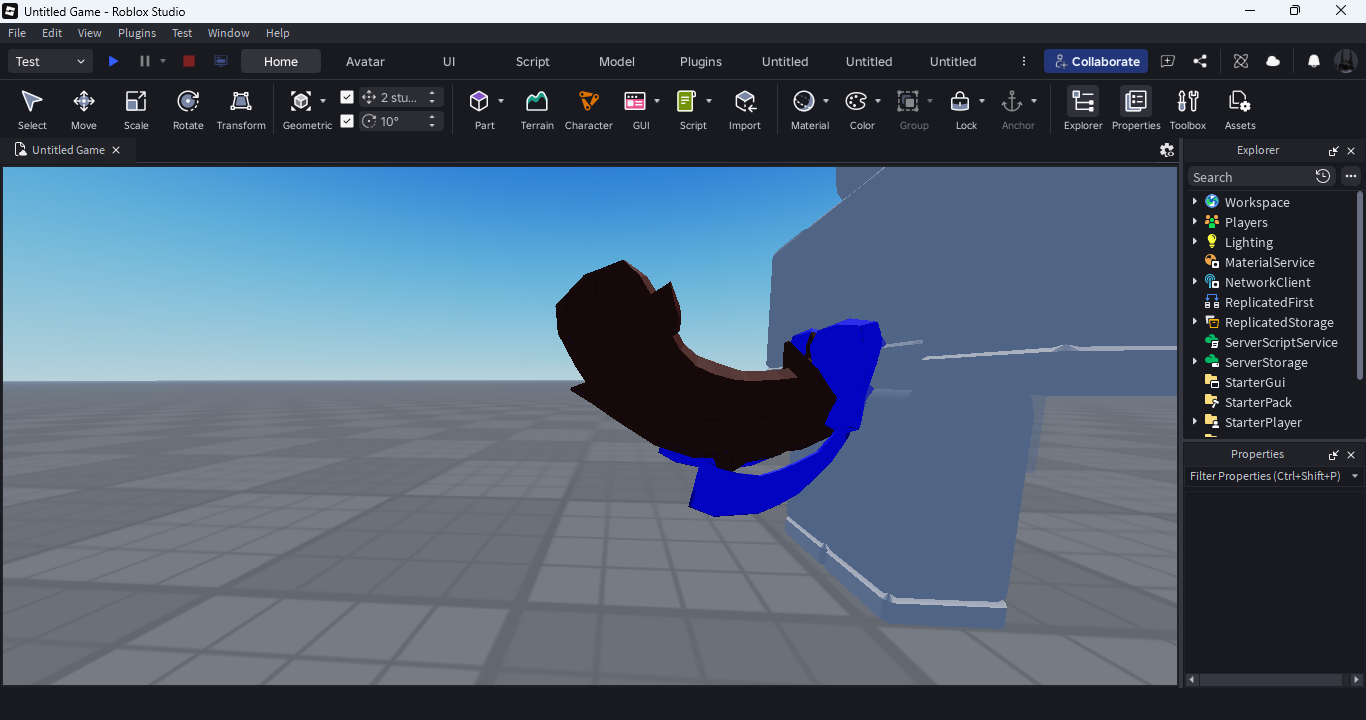Toggle the rotation snapping 10° checkbox
This screenshot has height=720, width=1366.
pyautogui.click(x=347, y=121)
